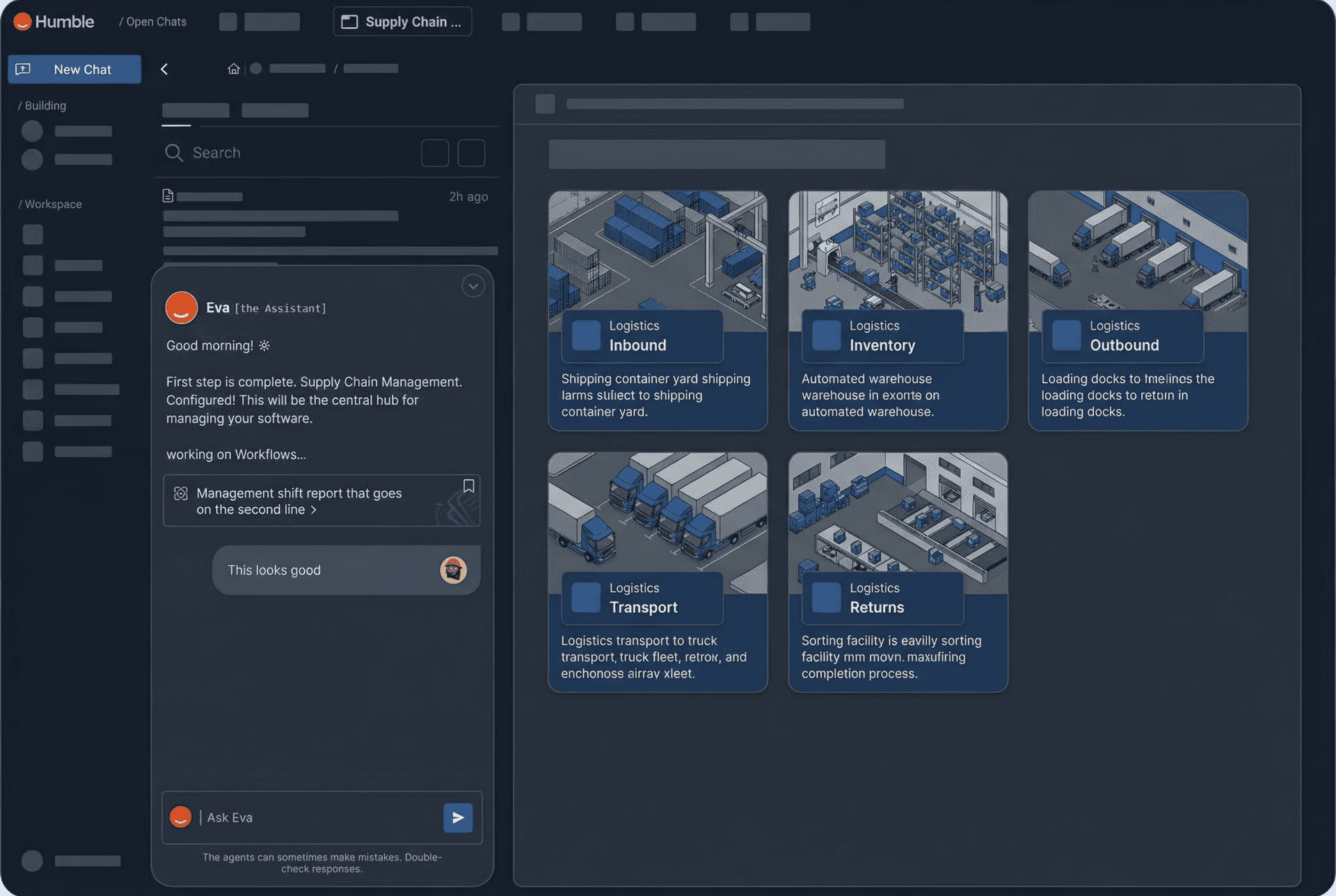
Task: Go back using the left chevron
Action: pyautogui.click(x=164, y=69)
